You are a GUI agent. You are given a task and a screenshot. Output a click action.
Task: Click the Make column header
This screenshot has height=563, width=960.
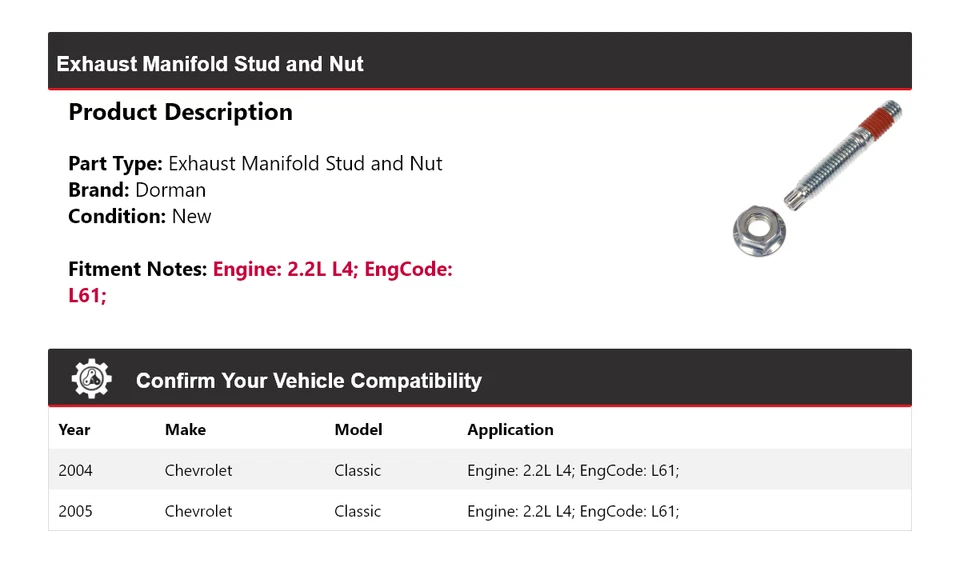coord(185,430)
